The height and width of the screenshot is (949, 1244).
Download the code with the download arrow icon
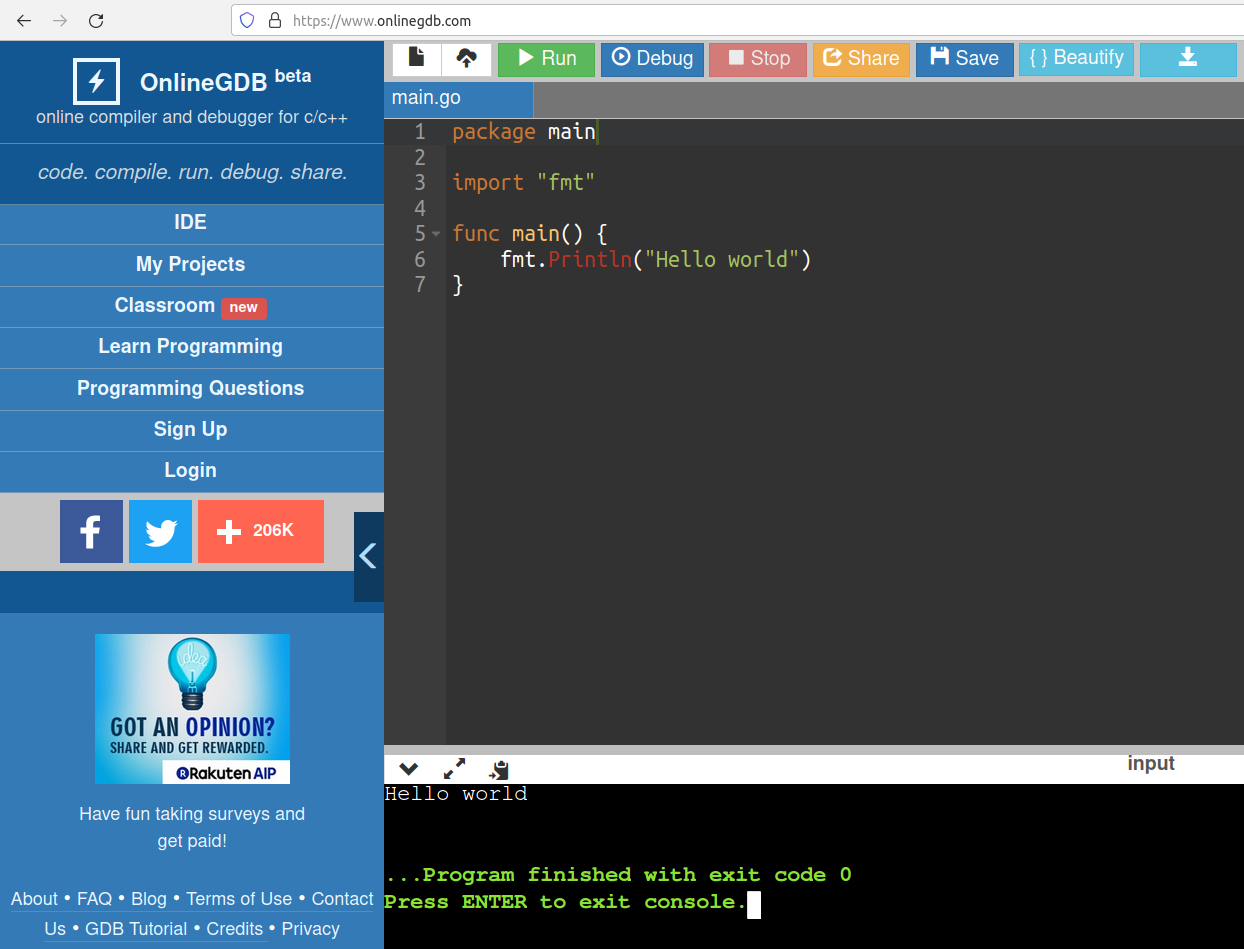click(1188, 59)
